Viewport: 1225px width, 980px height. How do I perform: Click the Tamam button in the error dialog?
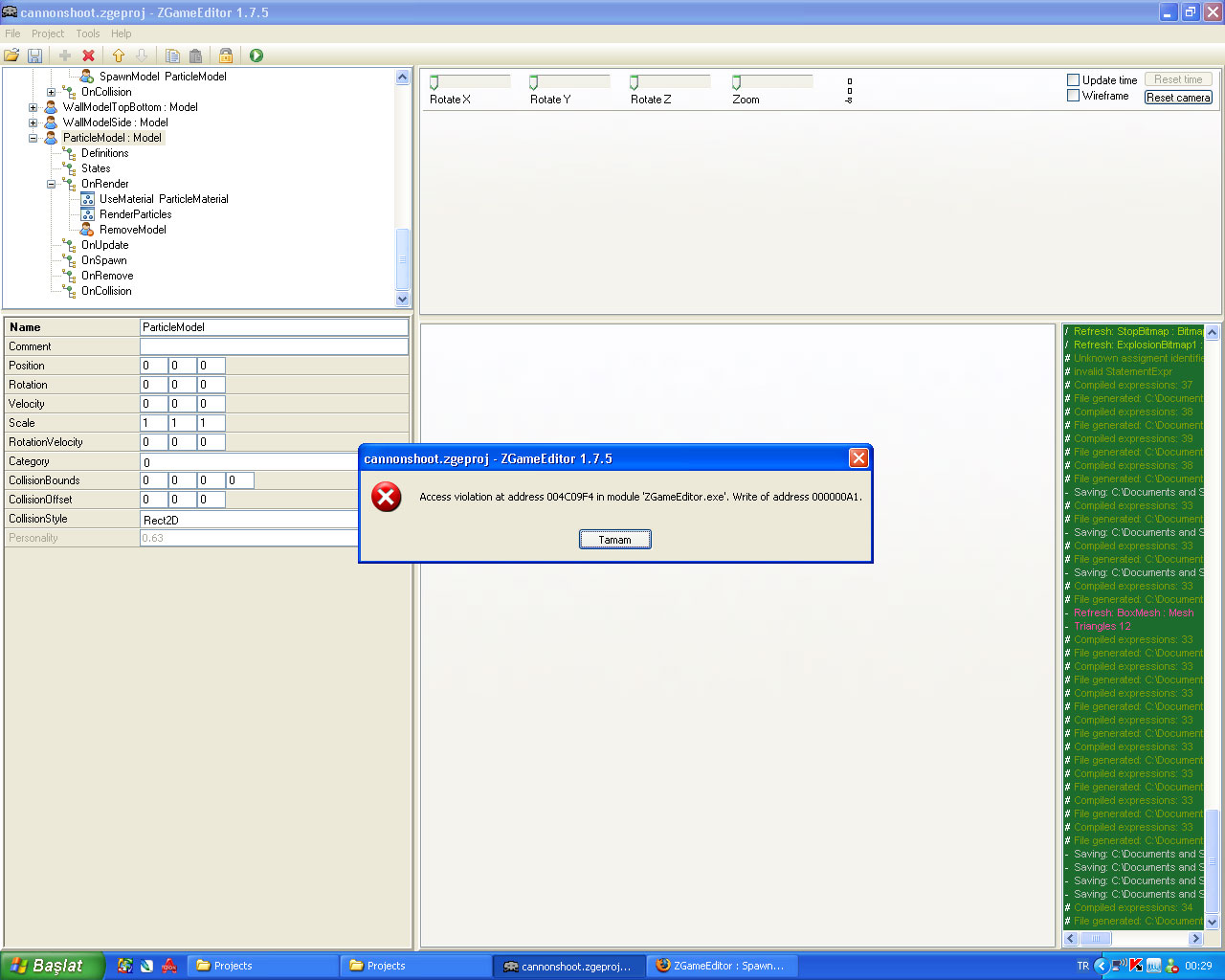615,540
